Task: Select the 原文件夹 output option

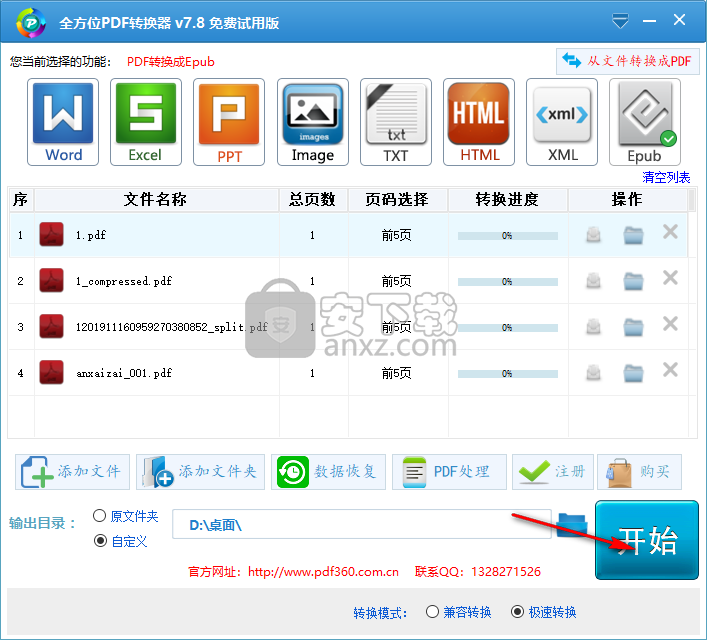Action: [x=126, y=516]
